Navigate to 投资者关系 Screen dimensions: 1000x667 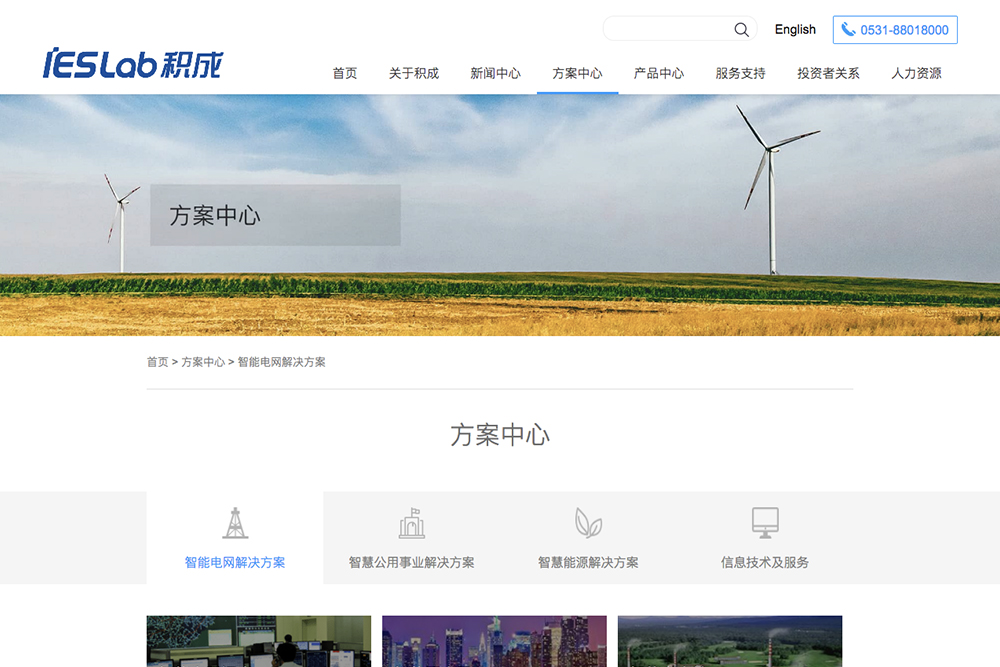tap(828, 73)
